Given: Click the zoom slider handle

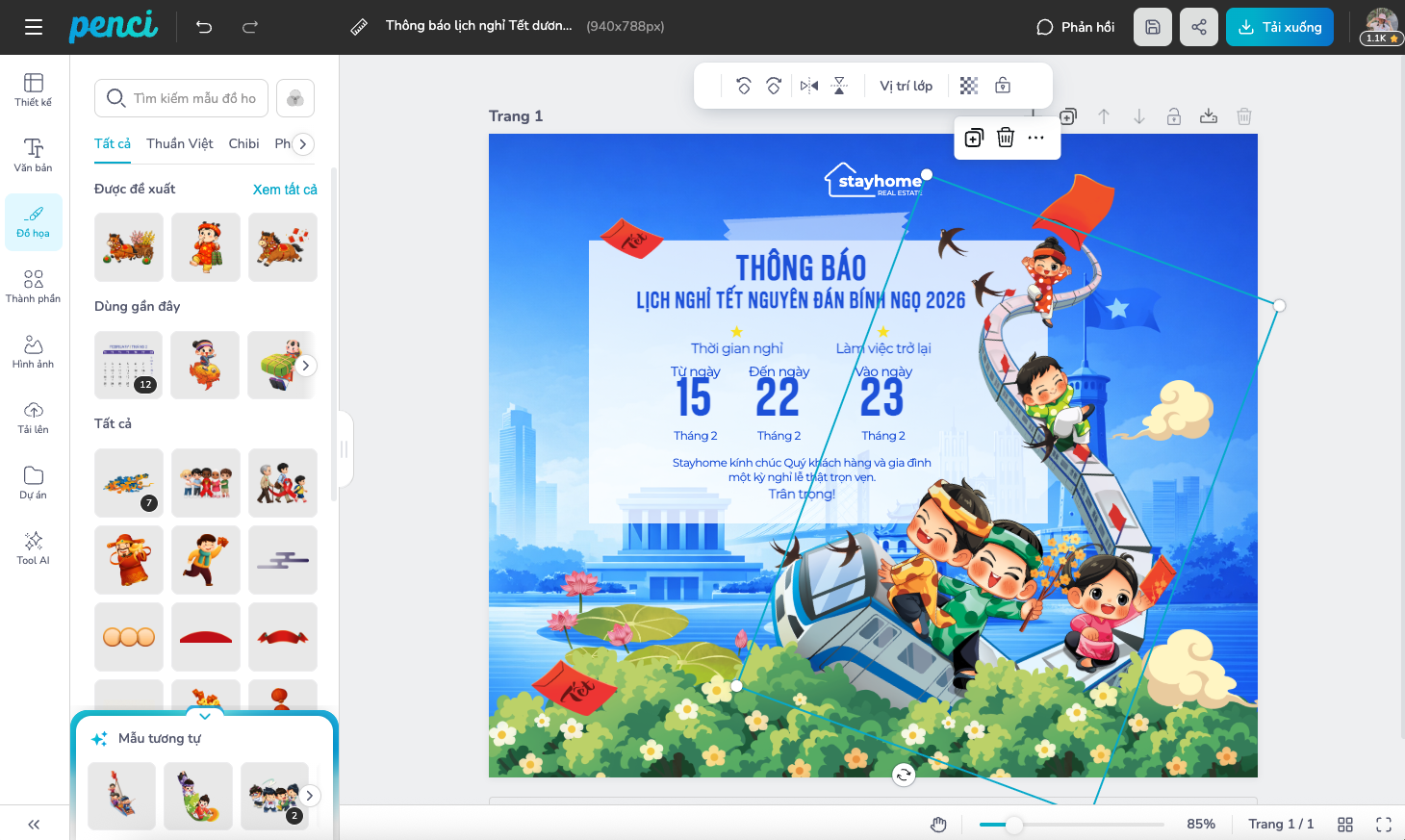Looking at the screenshot, I should [x=1014, y=825].
